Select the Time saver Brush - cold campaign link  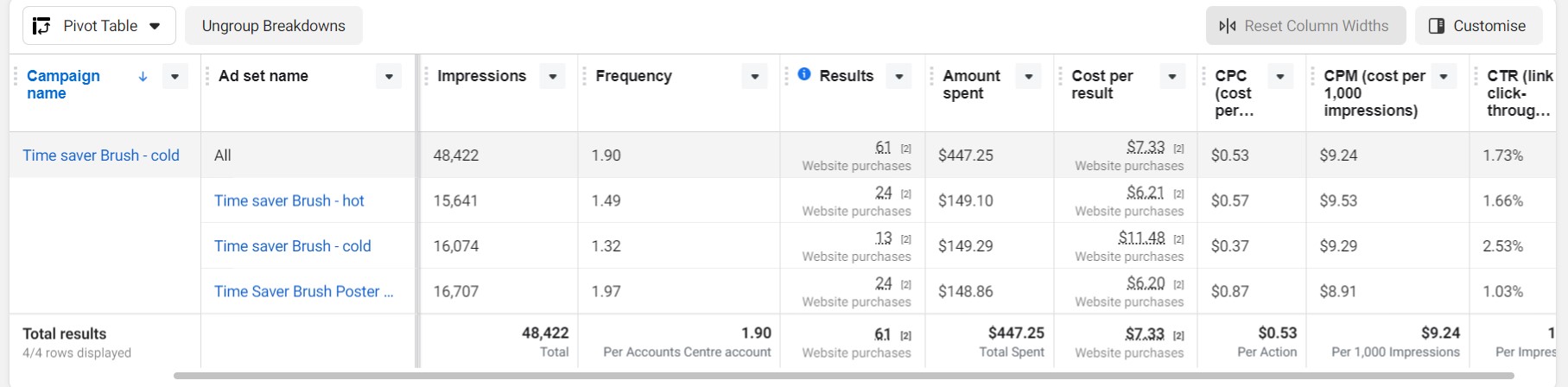(x=101, y=155)
